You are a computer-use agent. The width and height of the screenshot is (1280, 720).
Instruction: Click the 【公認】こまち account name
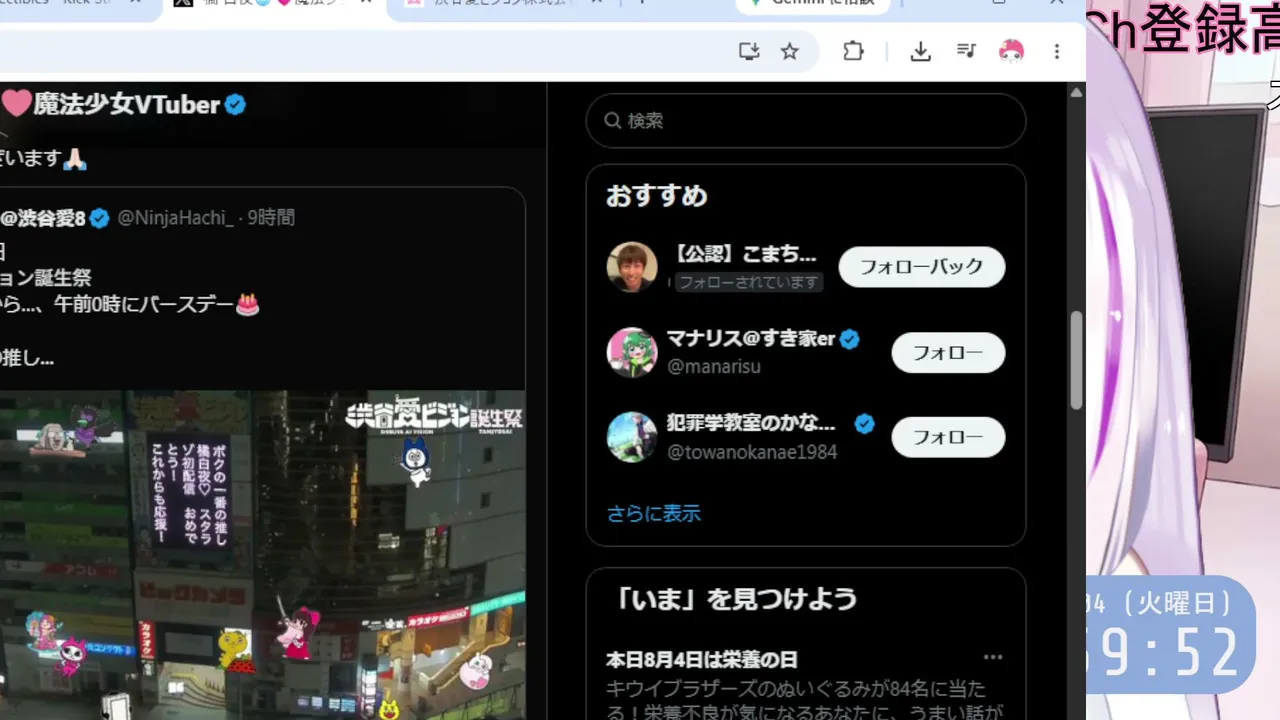[742, 254]
